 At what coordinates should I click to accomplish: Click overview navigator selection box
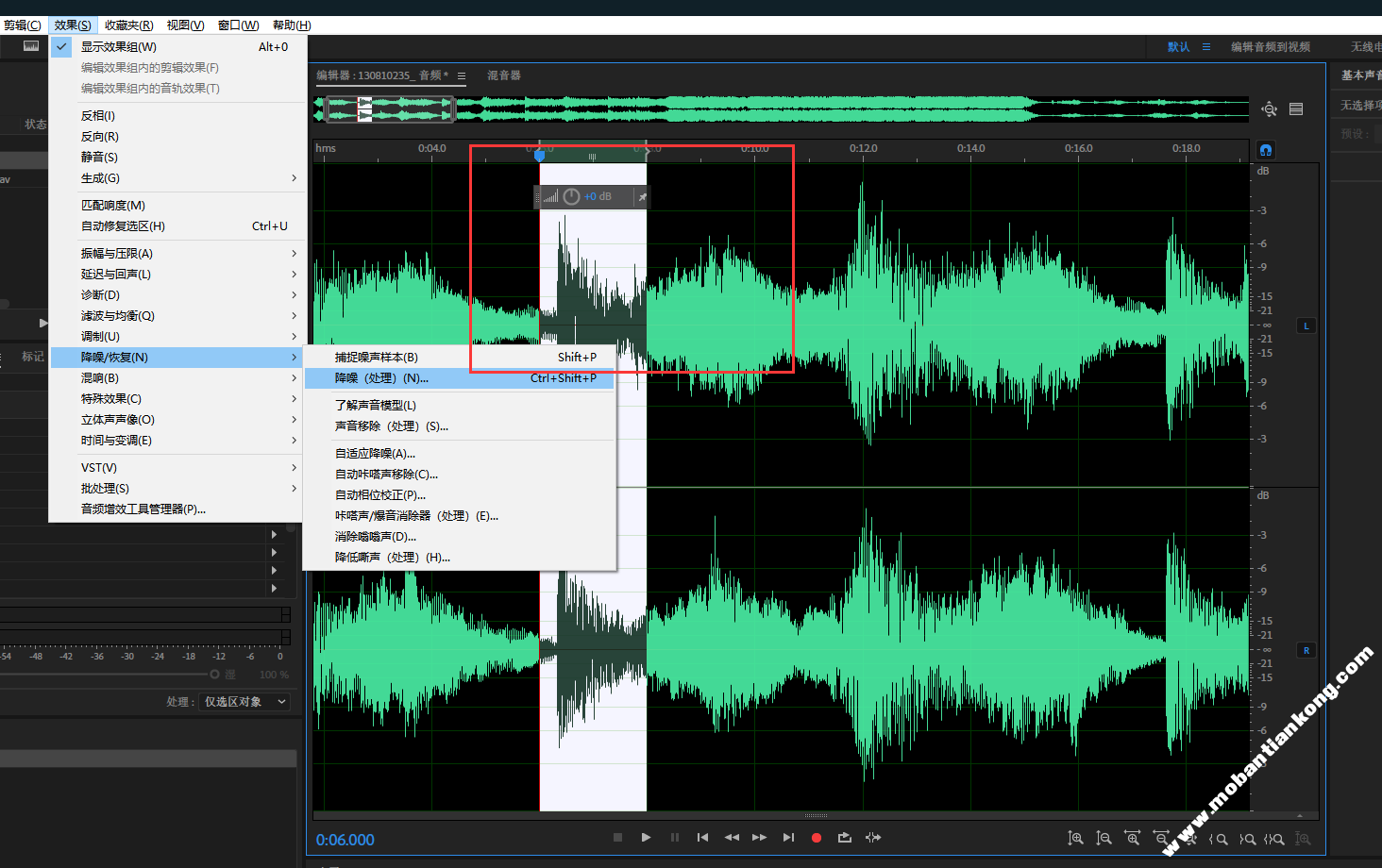pyautogui.click(x=390, y=109)
